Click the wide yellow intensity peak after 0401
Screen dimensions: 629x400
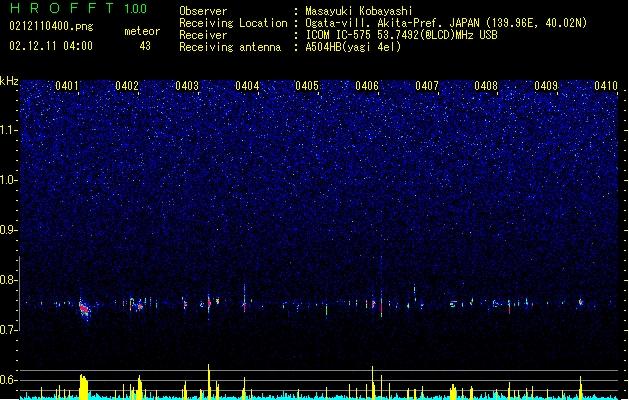[83, 387]
